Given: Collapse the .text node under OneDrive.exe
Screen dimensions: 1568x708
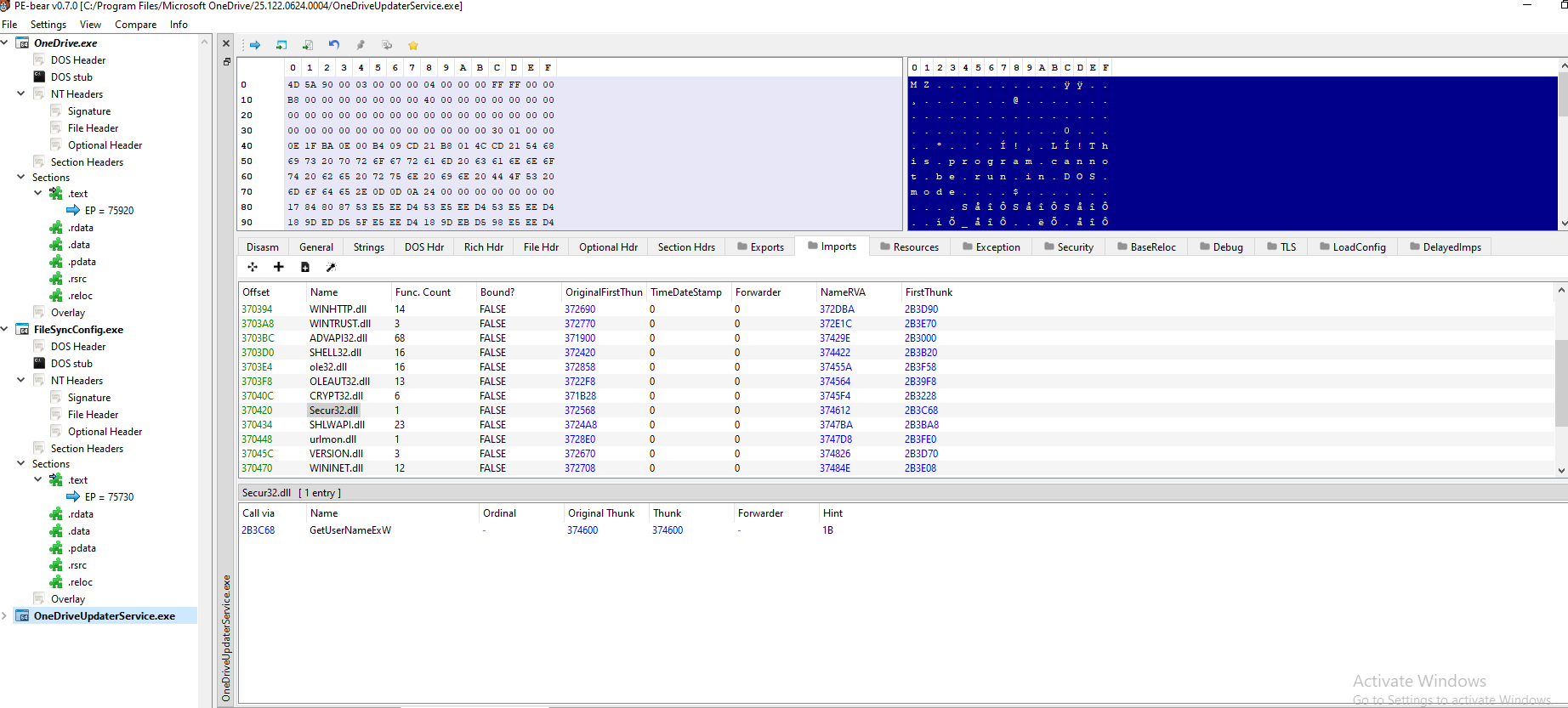Looking at the screenshot, I should 38,193.
